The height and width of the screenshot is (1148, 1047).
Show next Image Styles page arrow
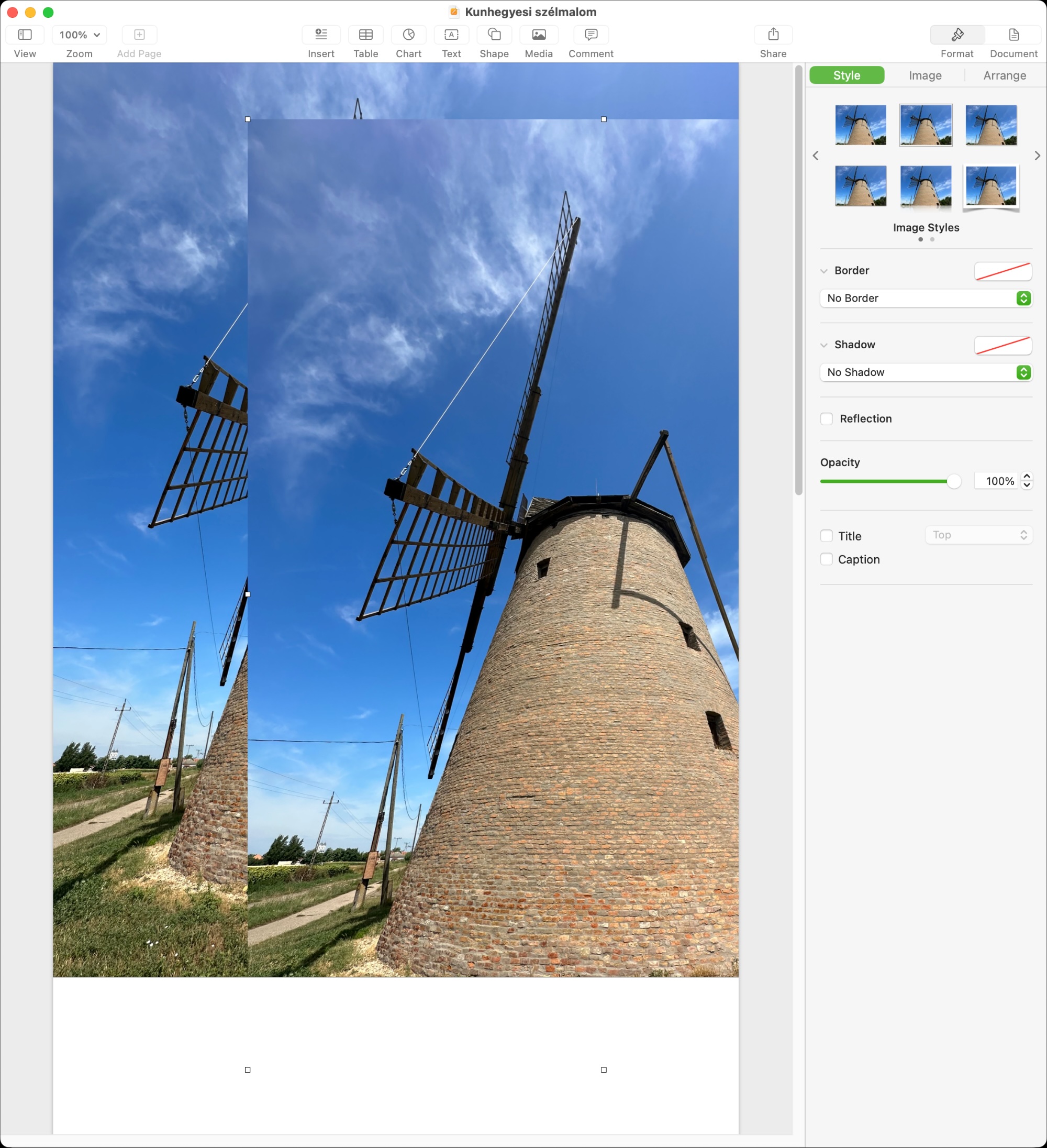tap(1037, 156)
